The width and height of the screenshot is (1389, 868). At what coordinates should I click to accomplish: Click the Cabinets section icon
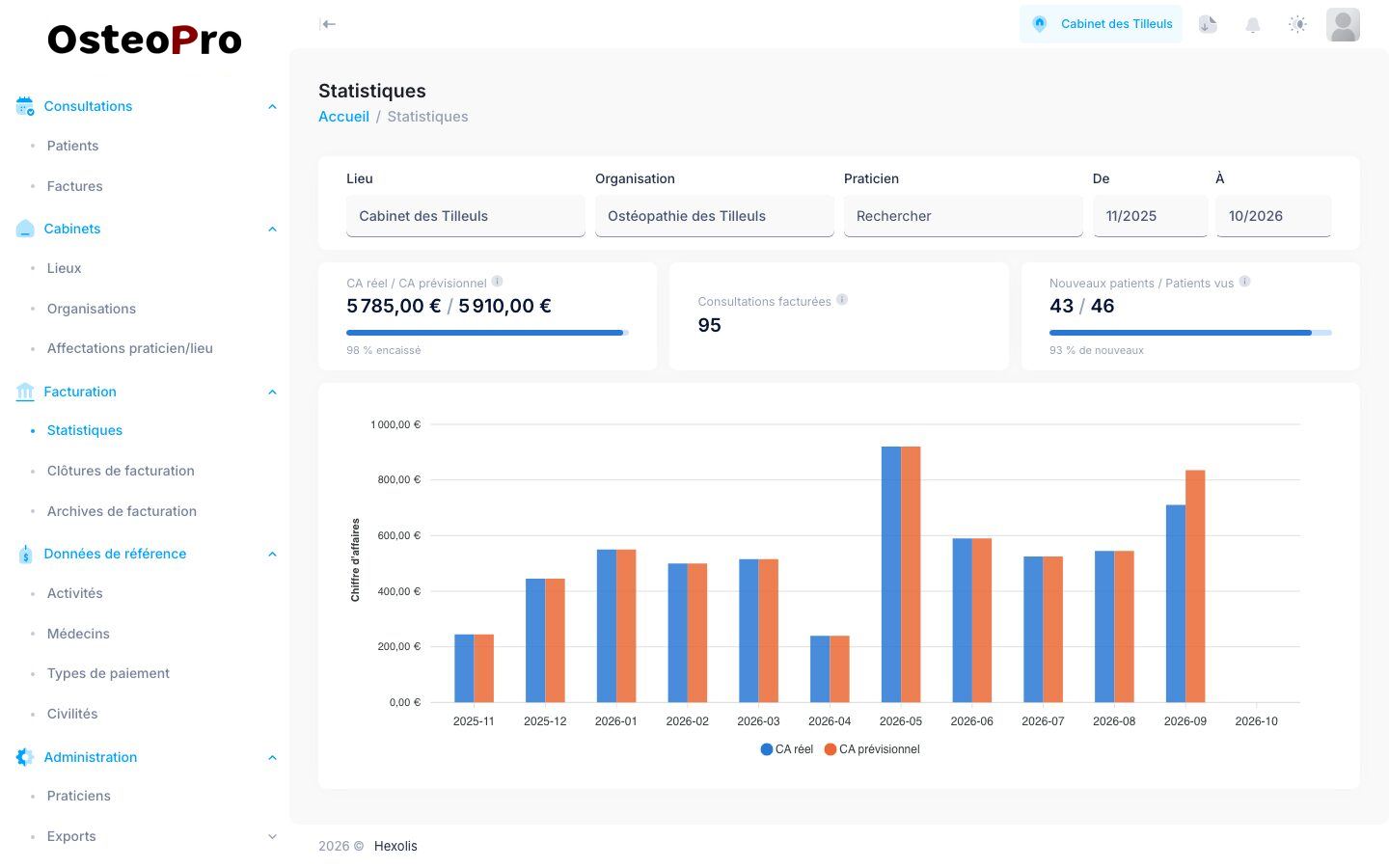coord(25,229)
